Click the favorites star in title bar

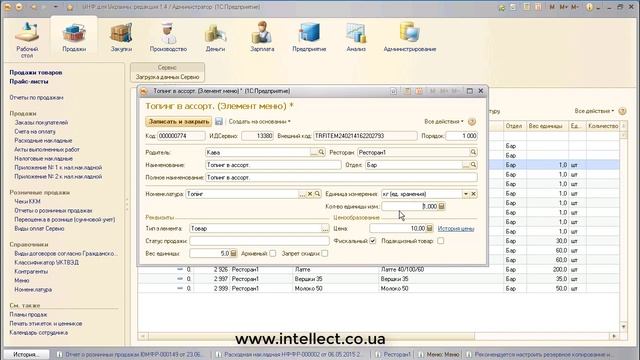click(x=70, y=7)
